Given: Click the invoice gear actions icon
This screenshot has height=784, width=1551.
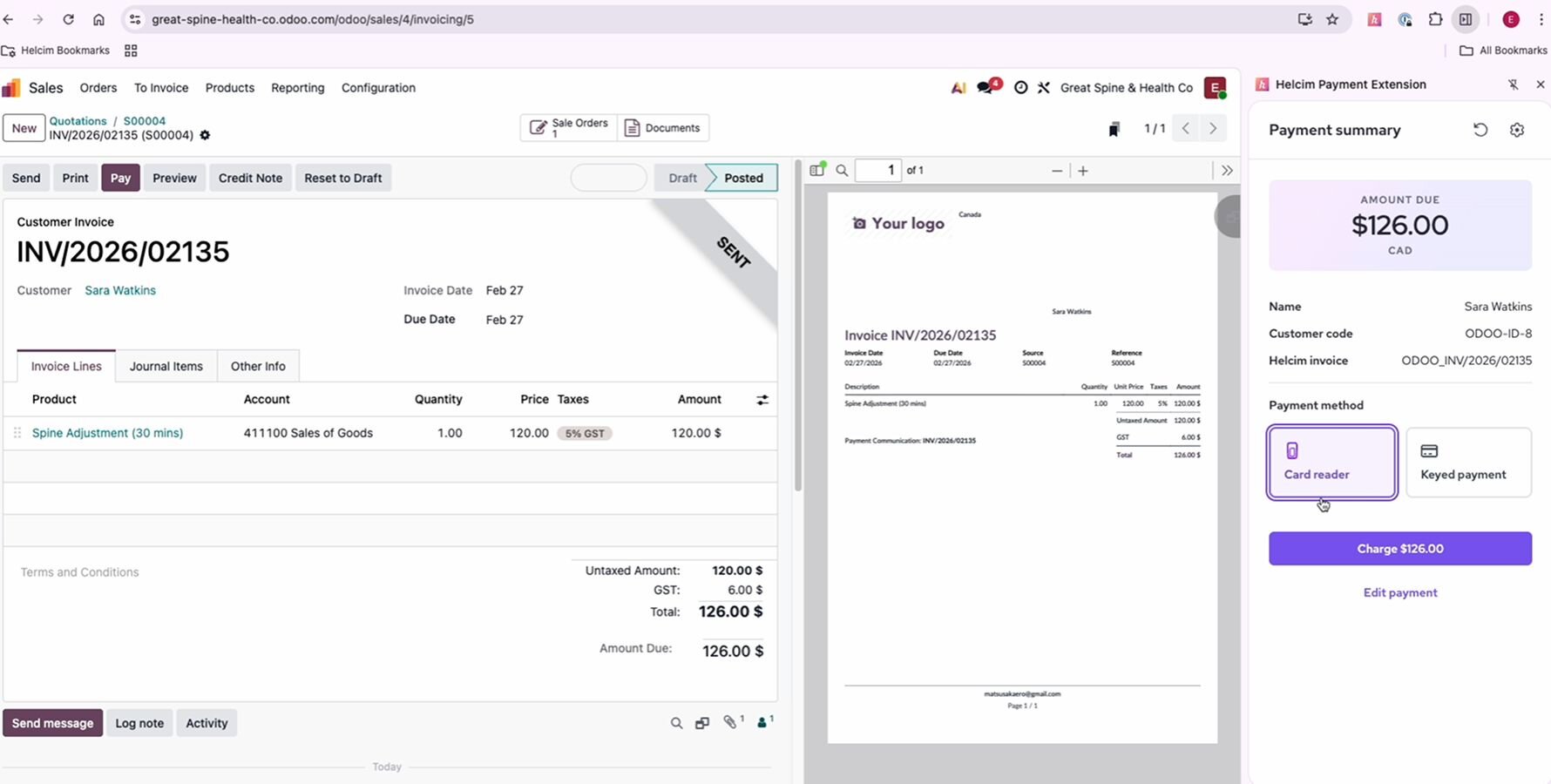Looking at the screenshot, I should coord(205,135).
